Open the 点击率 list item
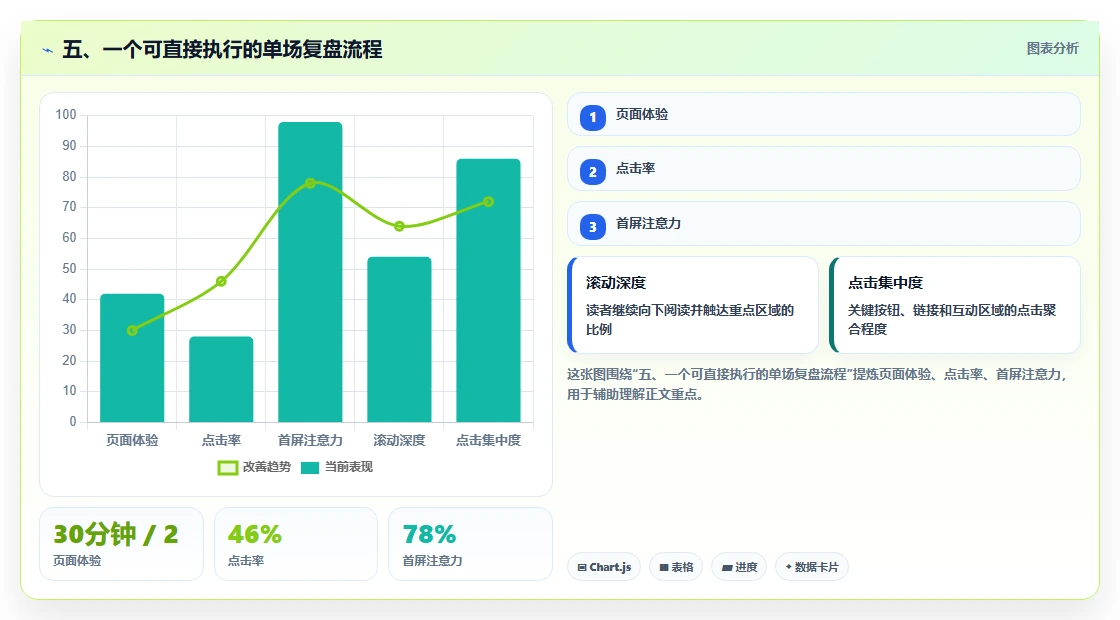This screenshot has height=620, width=1120. 824,169
